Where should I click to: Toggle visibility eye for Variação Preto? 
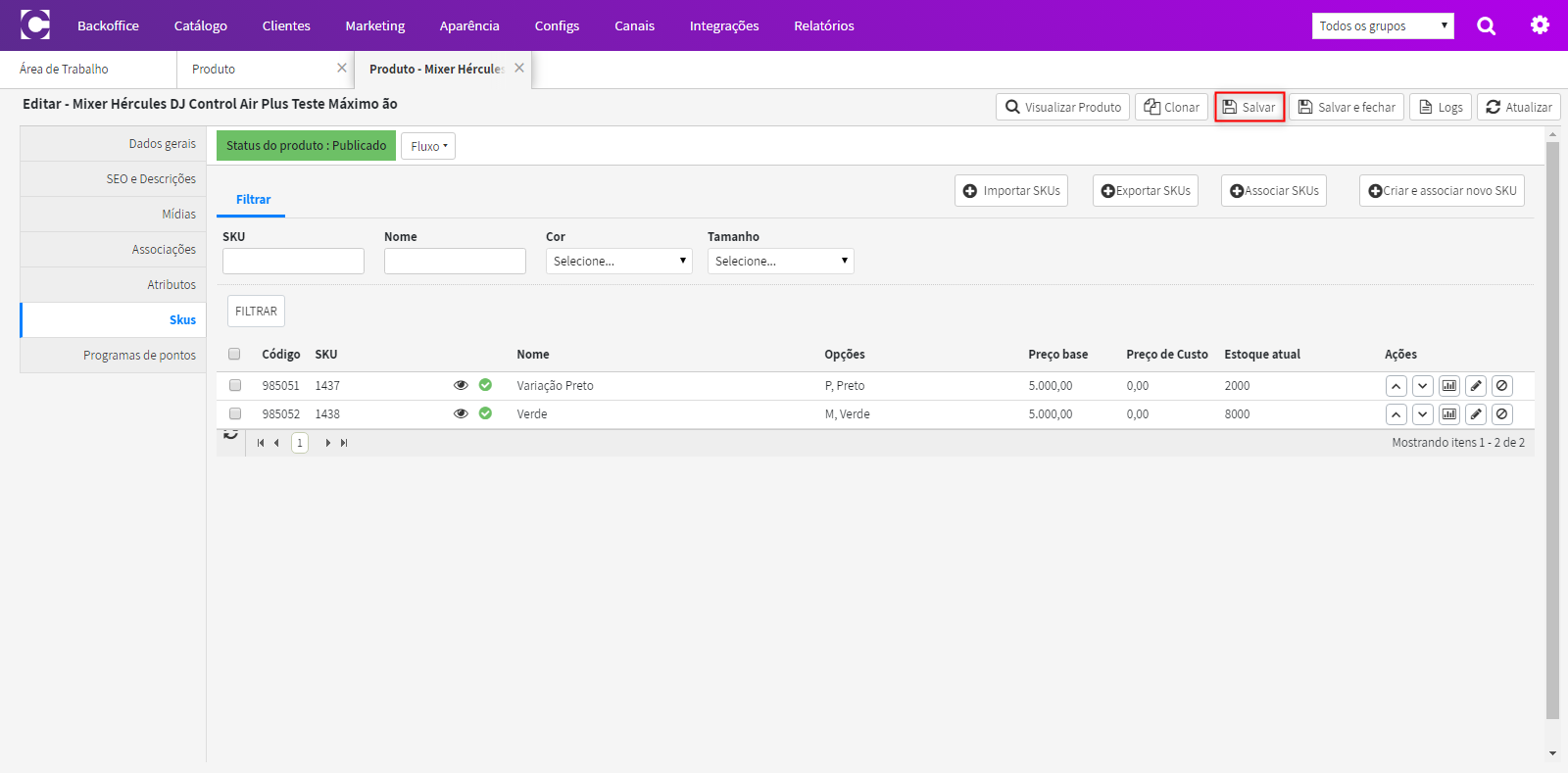tap(461, 385)
